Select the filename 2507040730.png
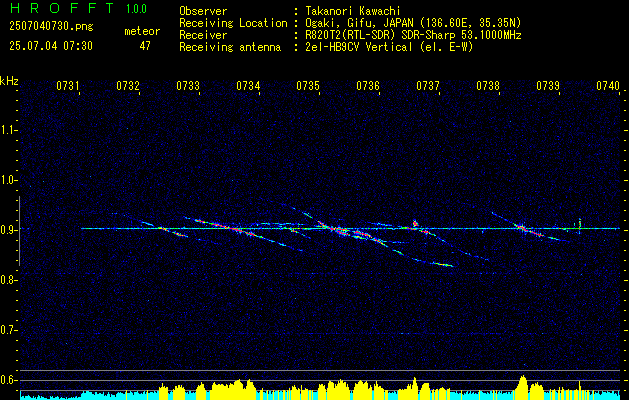629x400 pixels. (x=51, y=27)
